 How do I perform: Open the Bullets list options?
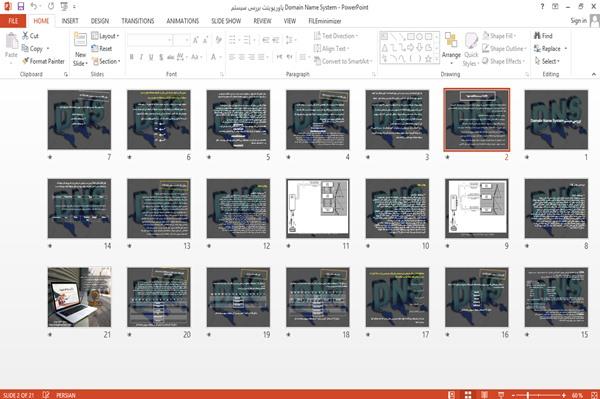[233, 40]
